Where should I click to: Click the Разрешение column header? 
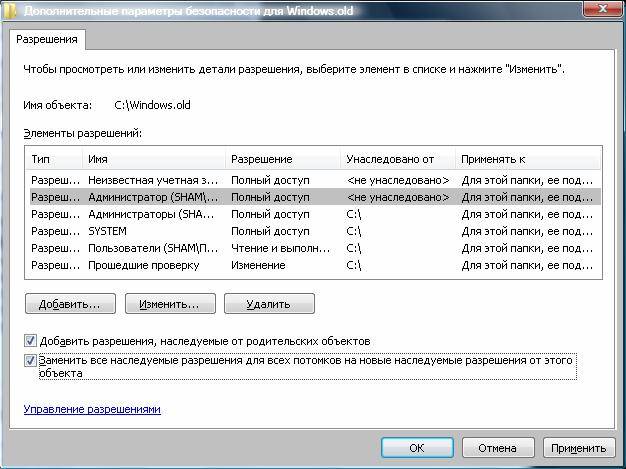tap(284, 159)
